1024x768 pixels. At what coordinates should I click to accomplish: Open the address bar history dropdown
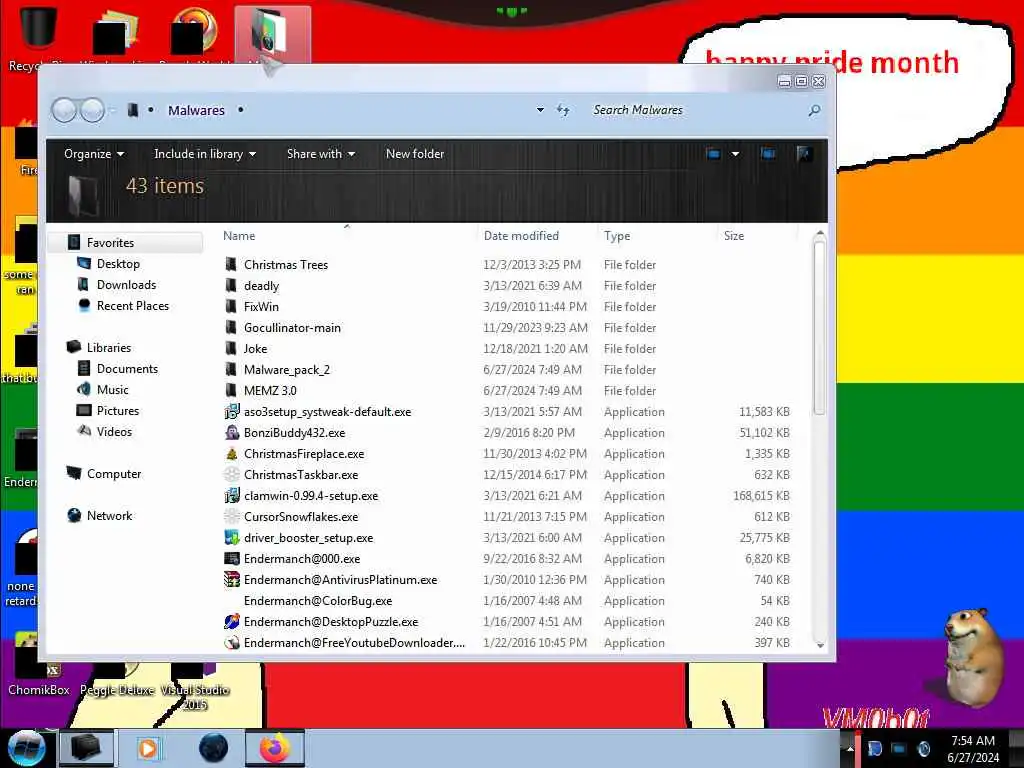(x=540, y=110)
